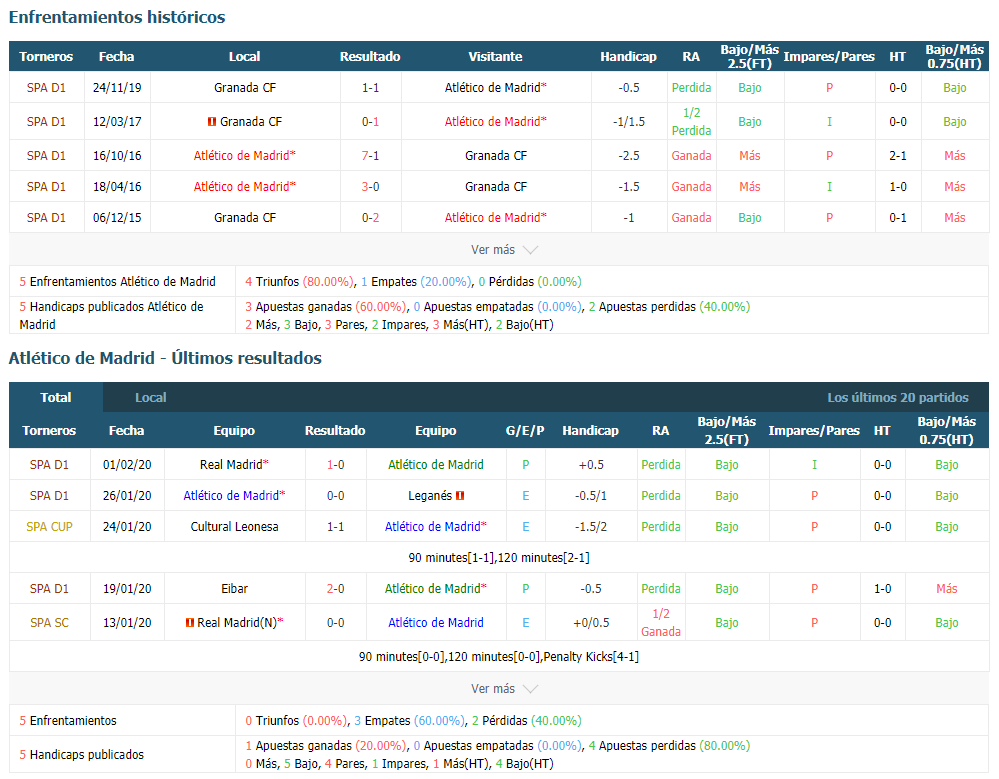This screenshot has width=999, height=779.
Task: Click the 3-0 result on 18/04/16
Action: 370,187
